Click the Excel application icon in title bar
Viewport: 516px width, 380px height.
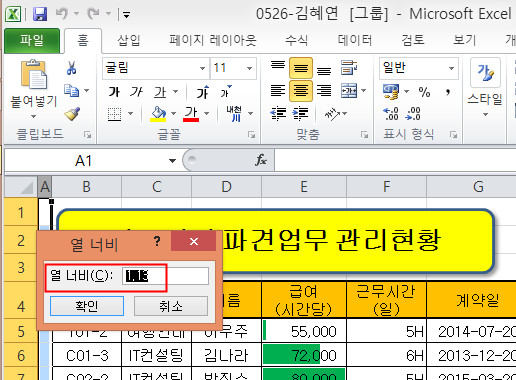click(13, 14)
